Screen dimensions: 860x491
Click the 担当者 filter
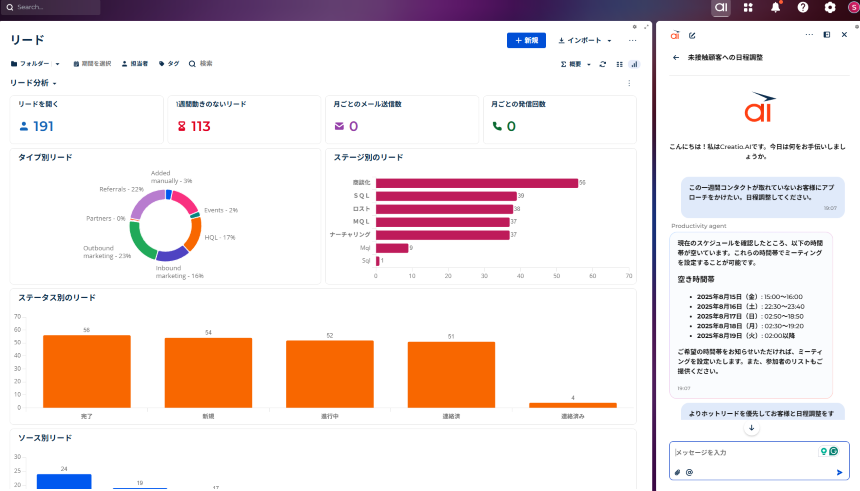coord(134,63)
